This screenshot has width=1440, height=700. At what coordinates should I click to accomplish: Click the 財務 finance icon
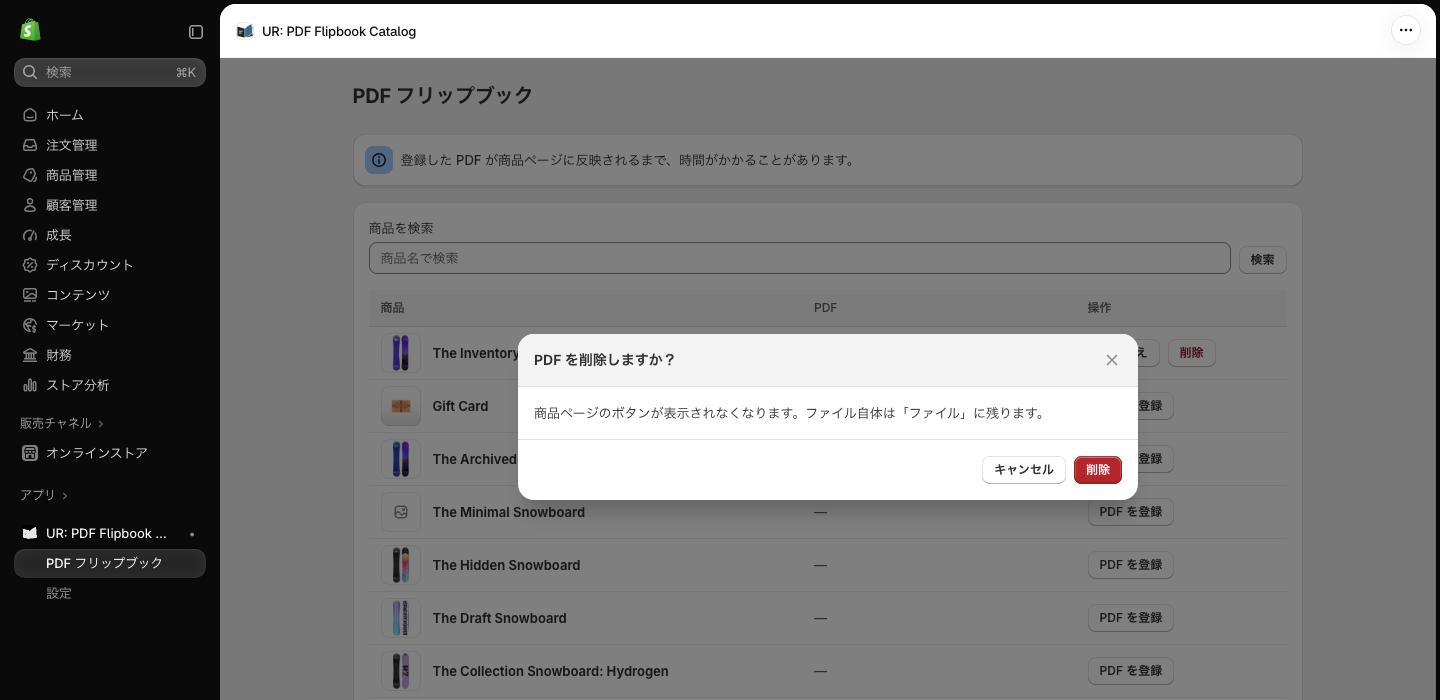pyautogui.click(x=30, y=355)
